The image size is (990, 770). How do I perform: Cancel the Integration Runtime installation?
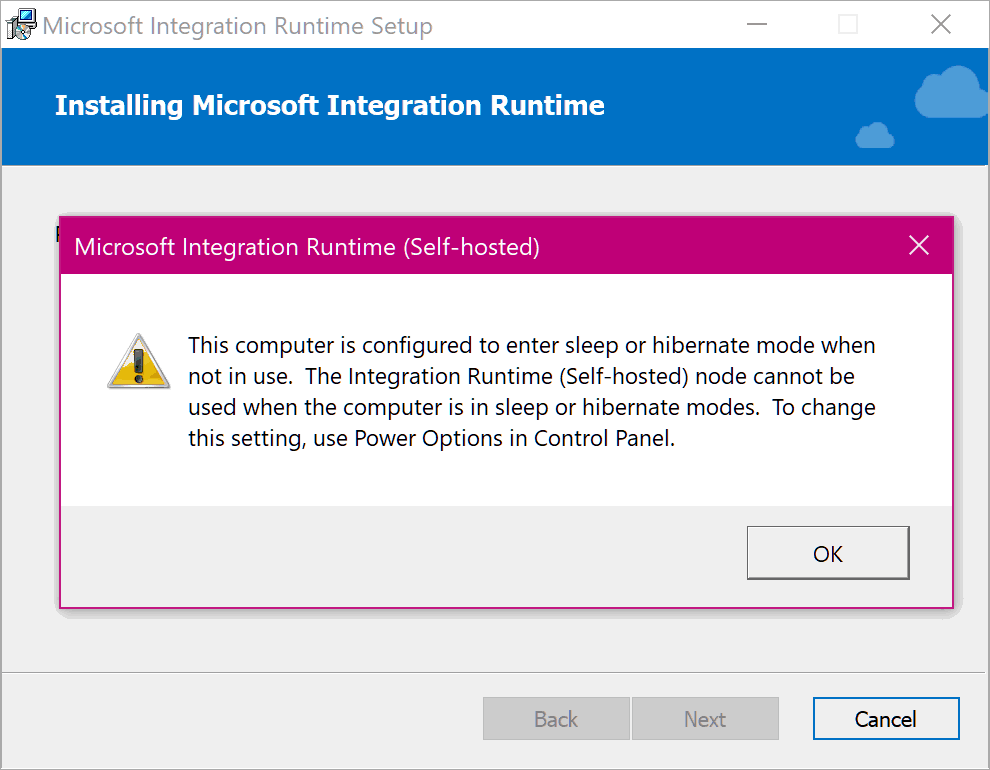click(885, 719)
